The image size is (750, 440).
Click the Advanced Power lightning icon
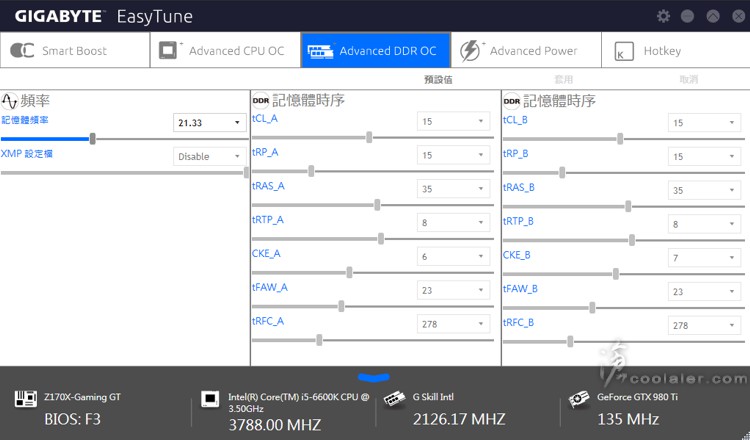pos(470,51)
